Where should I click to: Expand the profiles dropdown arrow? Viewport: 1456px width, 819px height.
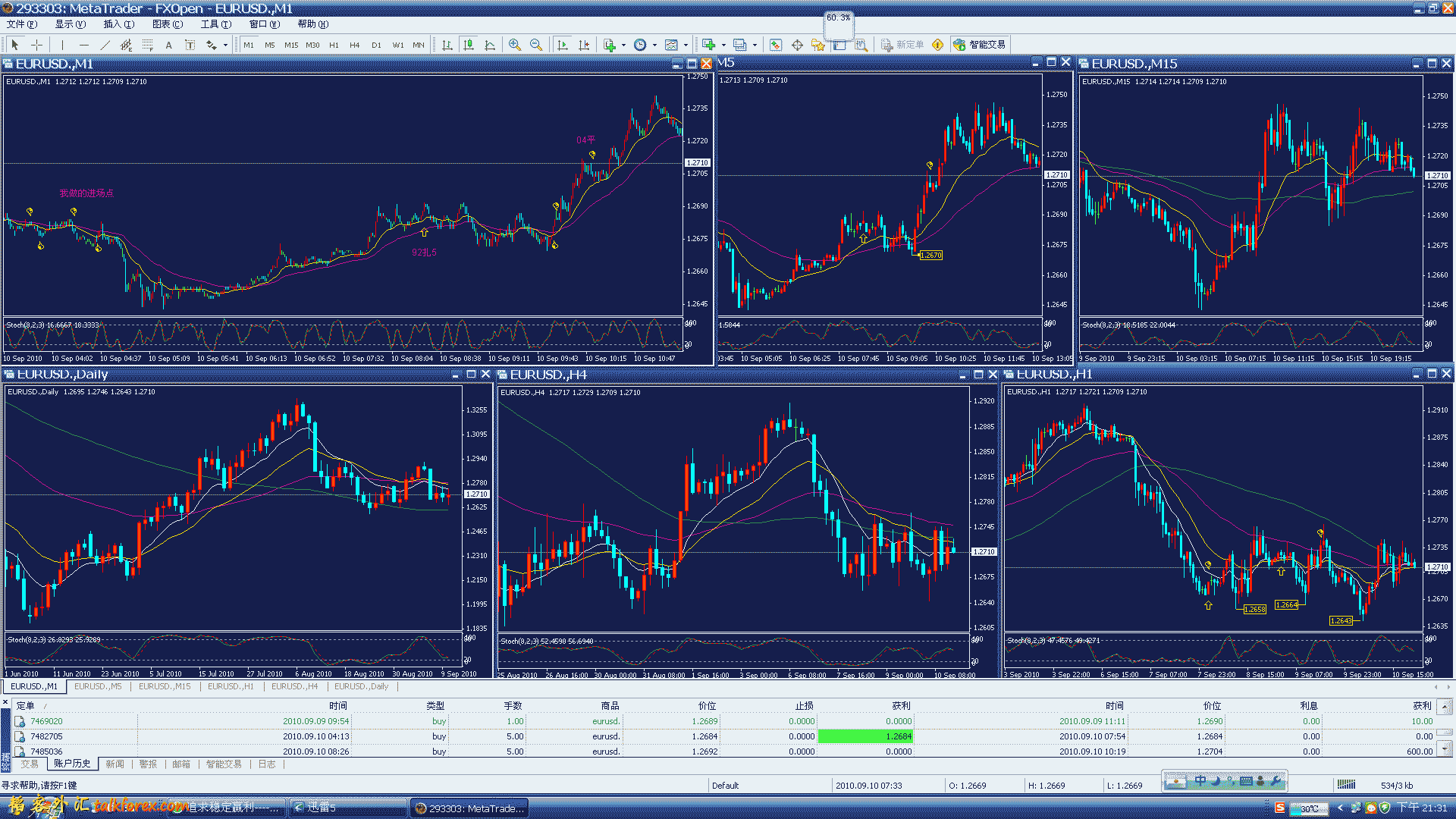755,45
